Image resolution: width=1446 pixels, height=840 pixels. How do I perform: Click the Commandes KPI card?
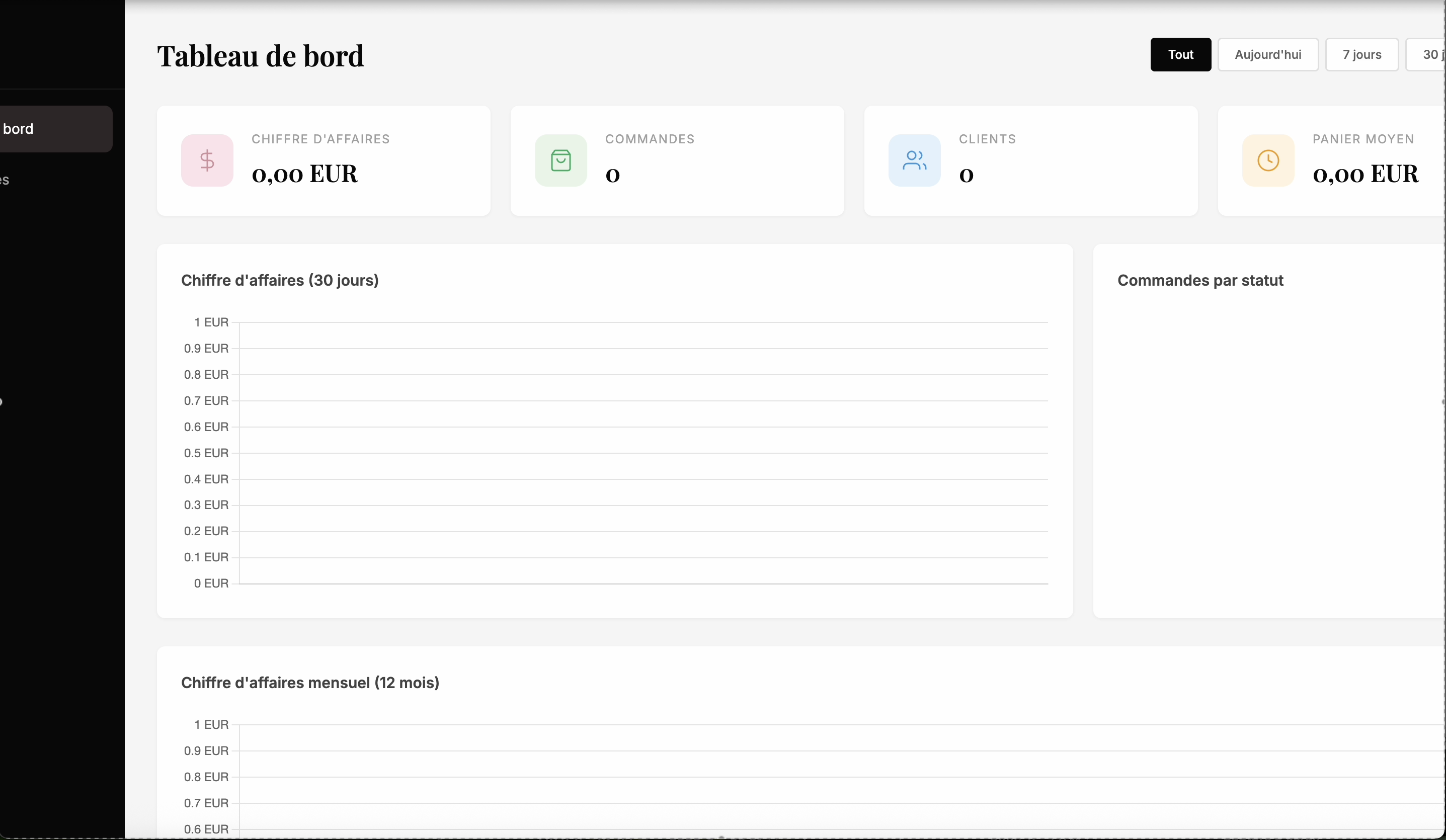point(677,160)
